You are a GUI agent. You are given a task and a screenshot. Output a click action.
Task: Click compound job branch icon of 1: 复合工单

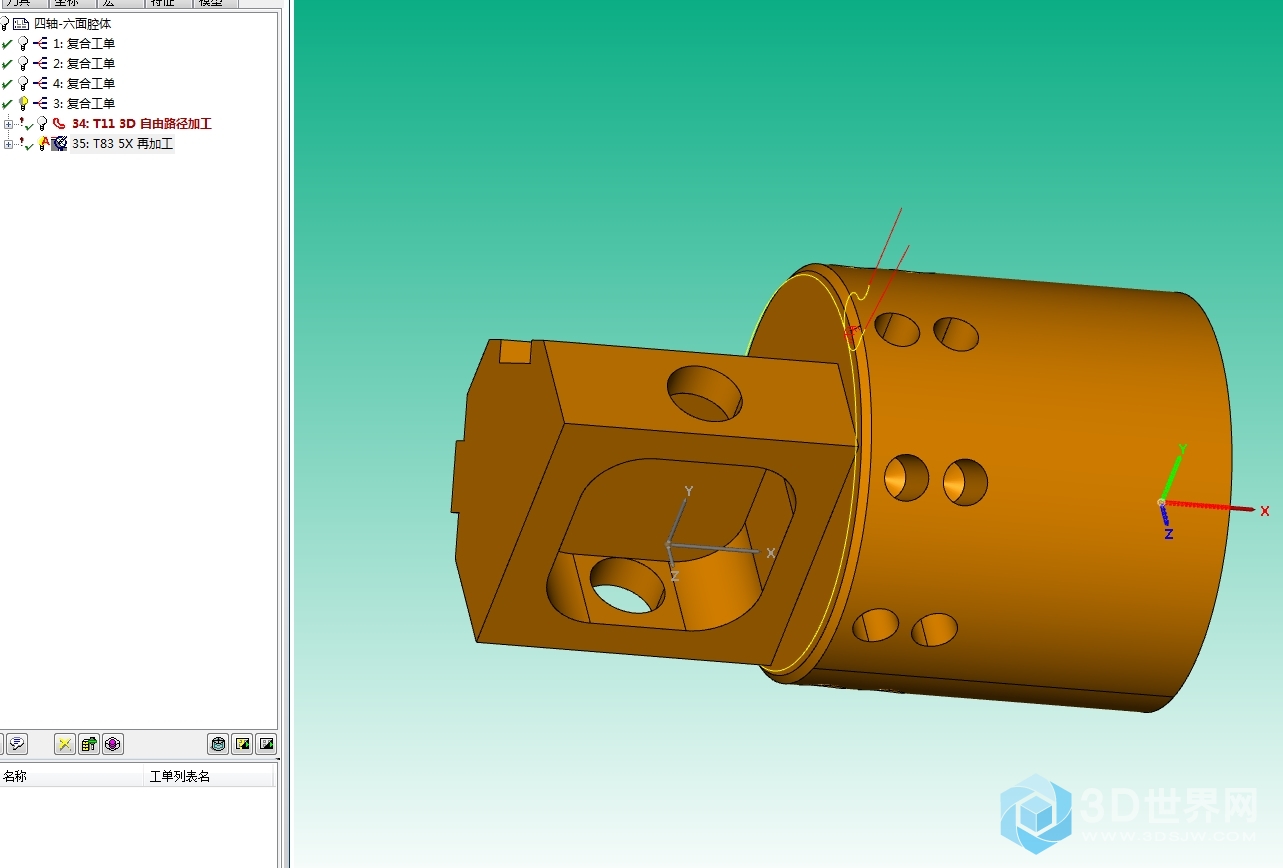coord(40,43)
